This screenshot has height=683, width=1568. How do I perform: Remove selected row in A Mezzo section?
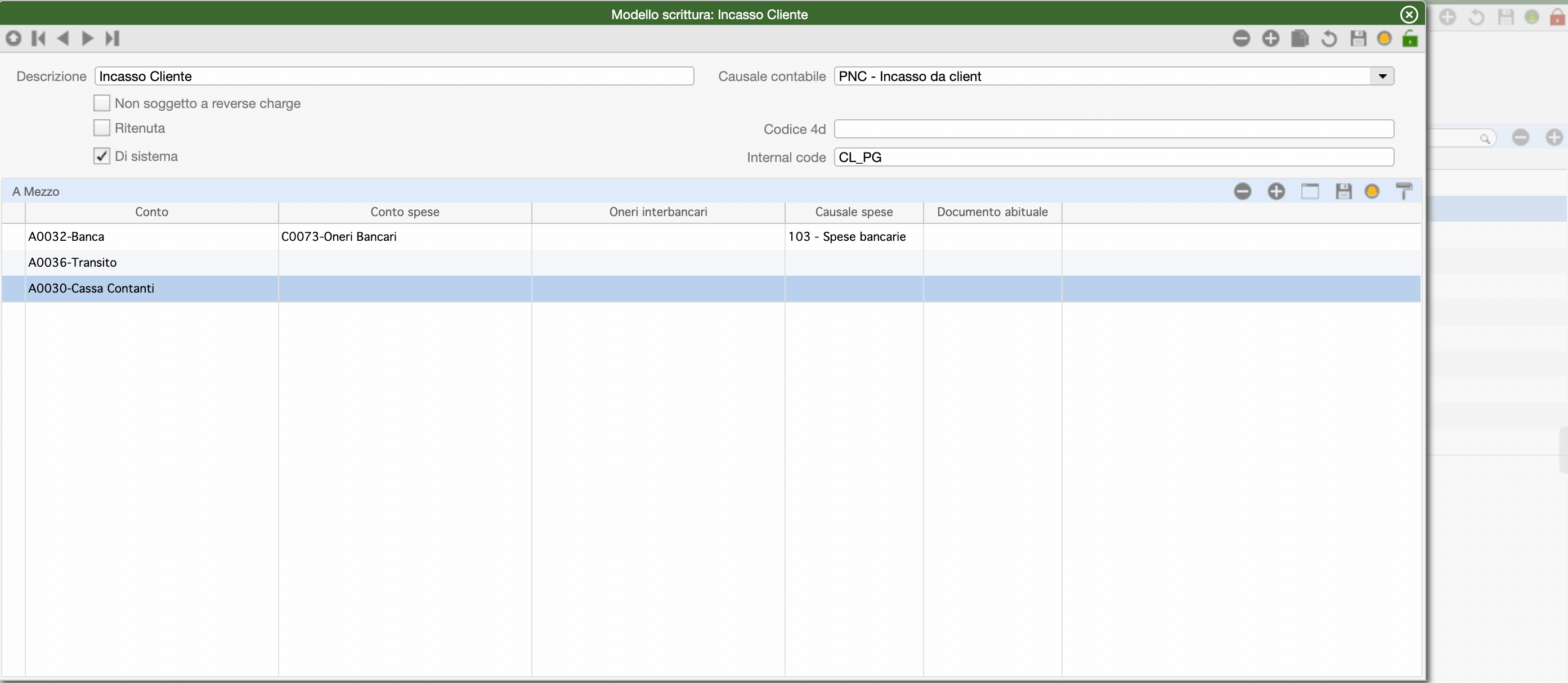coord(1242,191)
